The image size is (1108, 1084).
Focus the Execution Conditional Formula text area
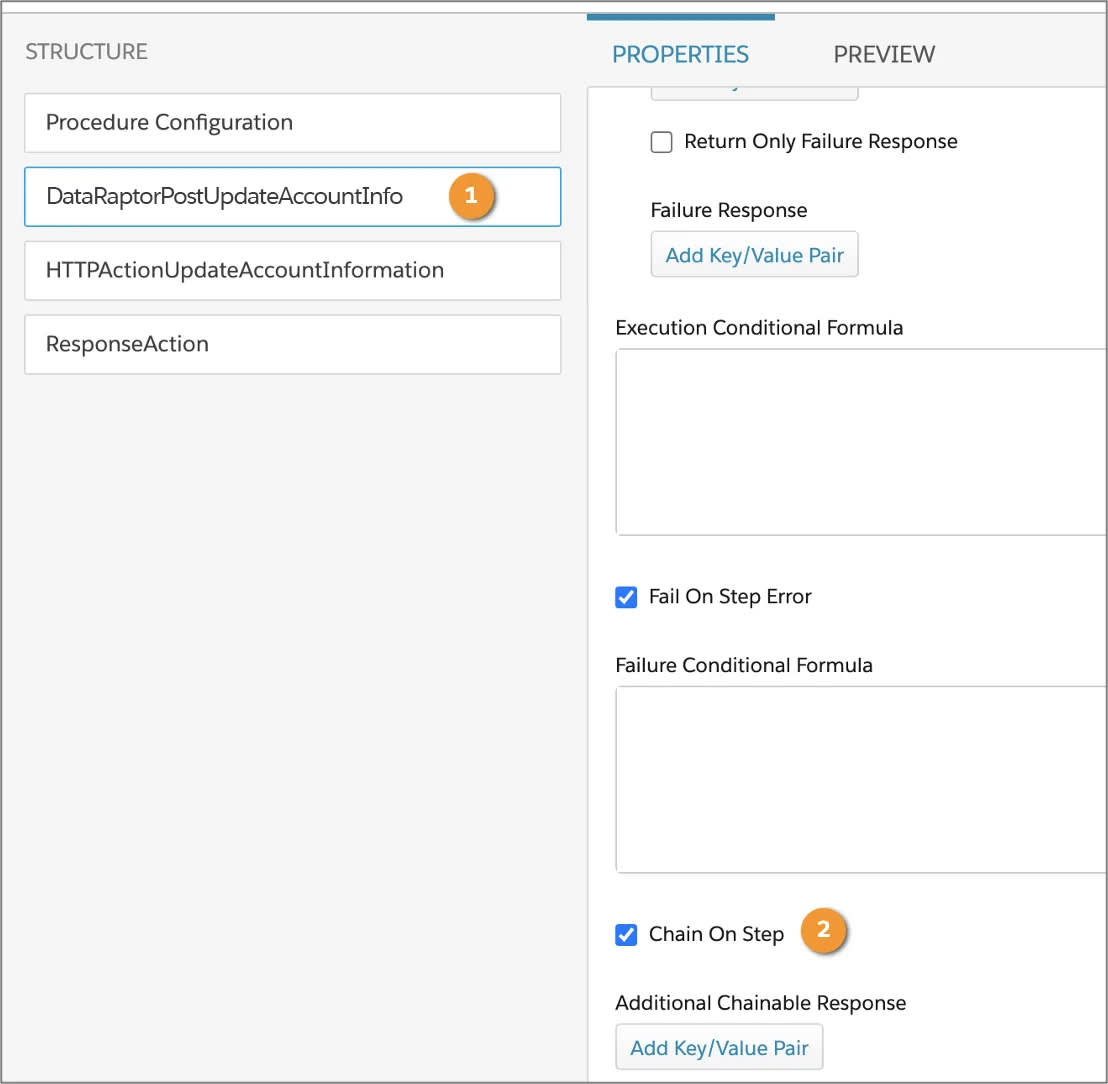tap(861, 442)
